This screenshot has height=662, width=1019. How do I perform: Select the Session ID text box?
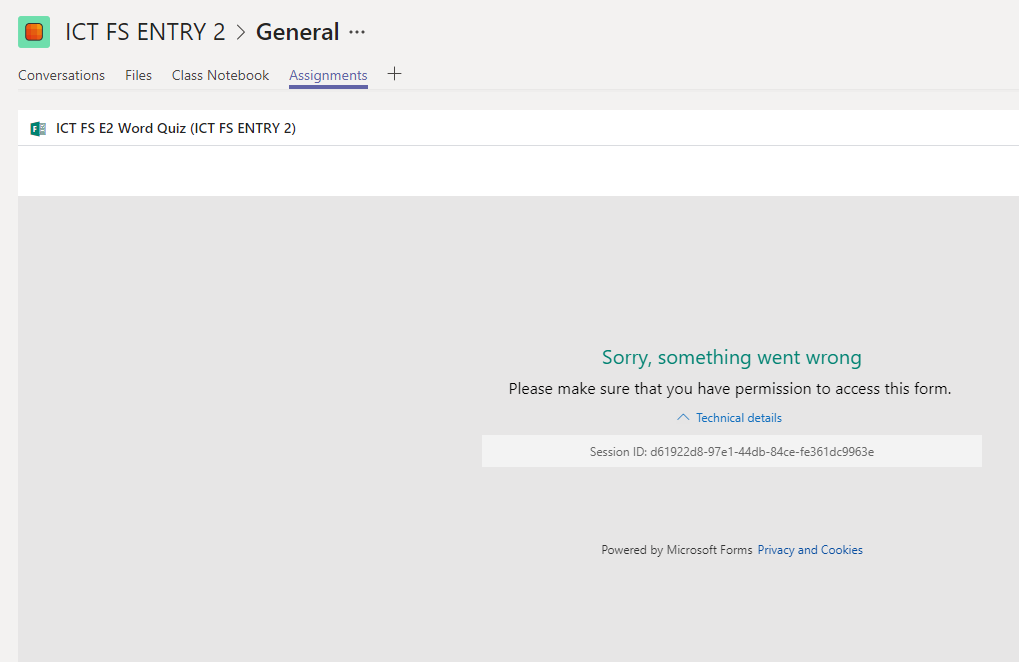click(731, 451)
